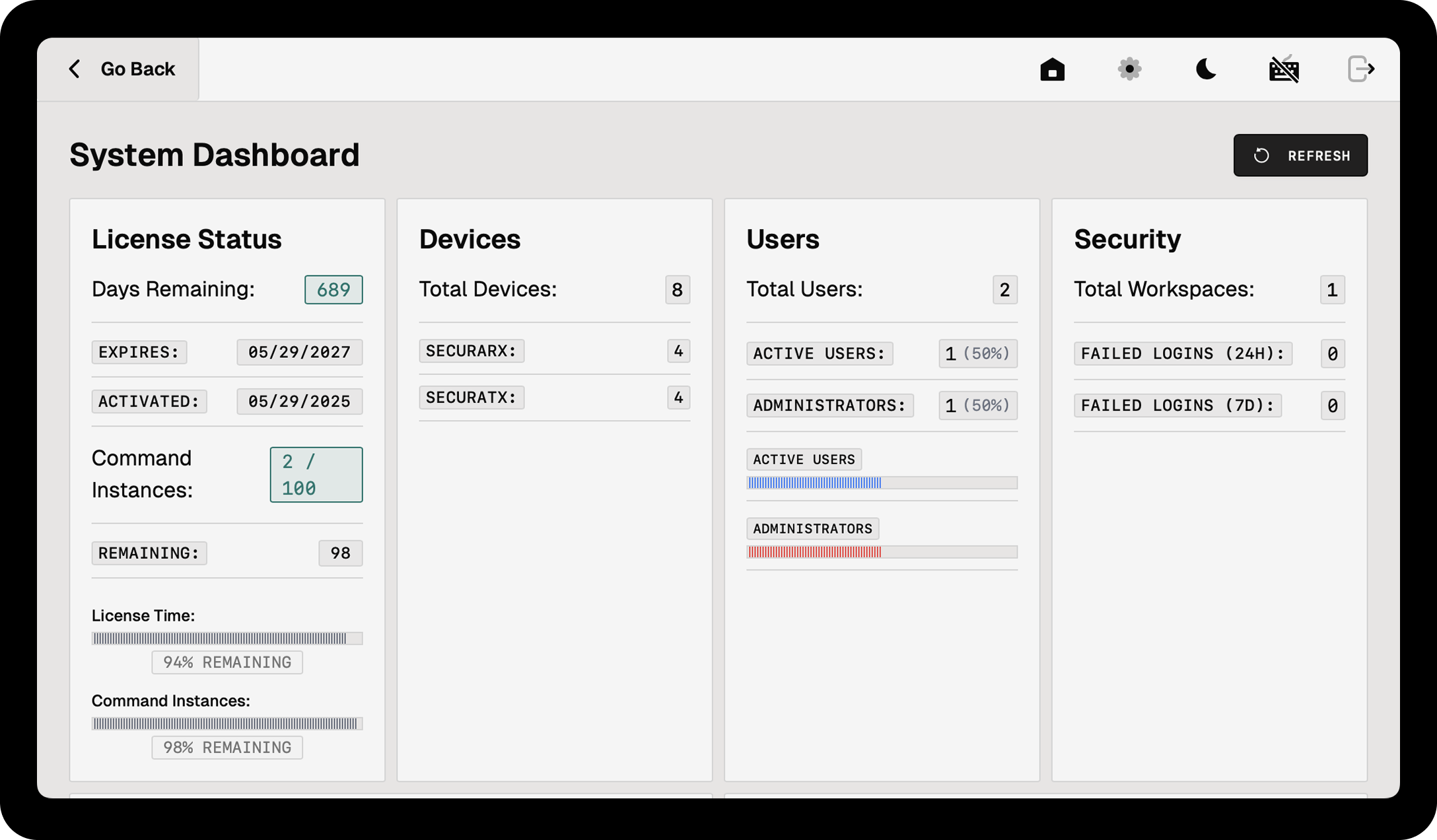Select the ACTIVATED: label
Viewport: 1437px width, 840px height.
pyautogui.click(x=149, y=402)
